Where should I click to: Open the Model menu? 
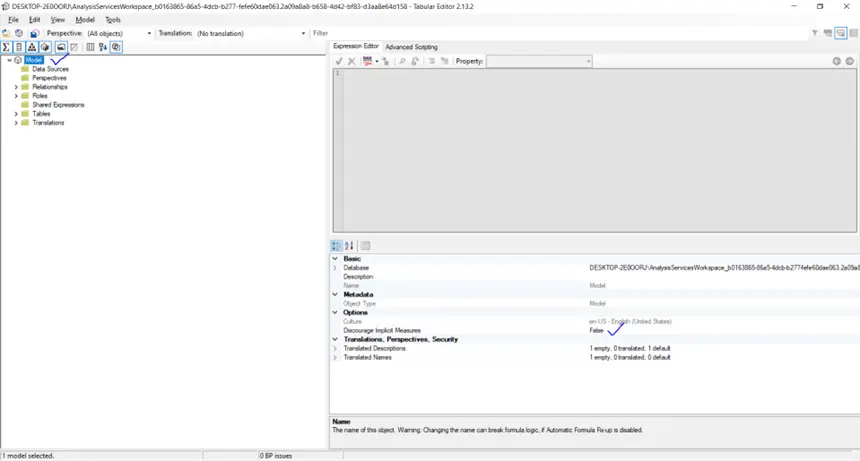coord(85,20)
